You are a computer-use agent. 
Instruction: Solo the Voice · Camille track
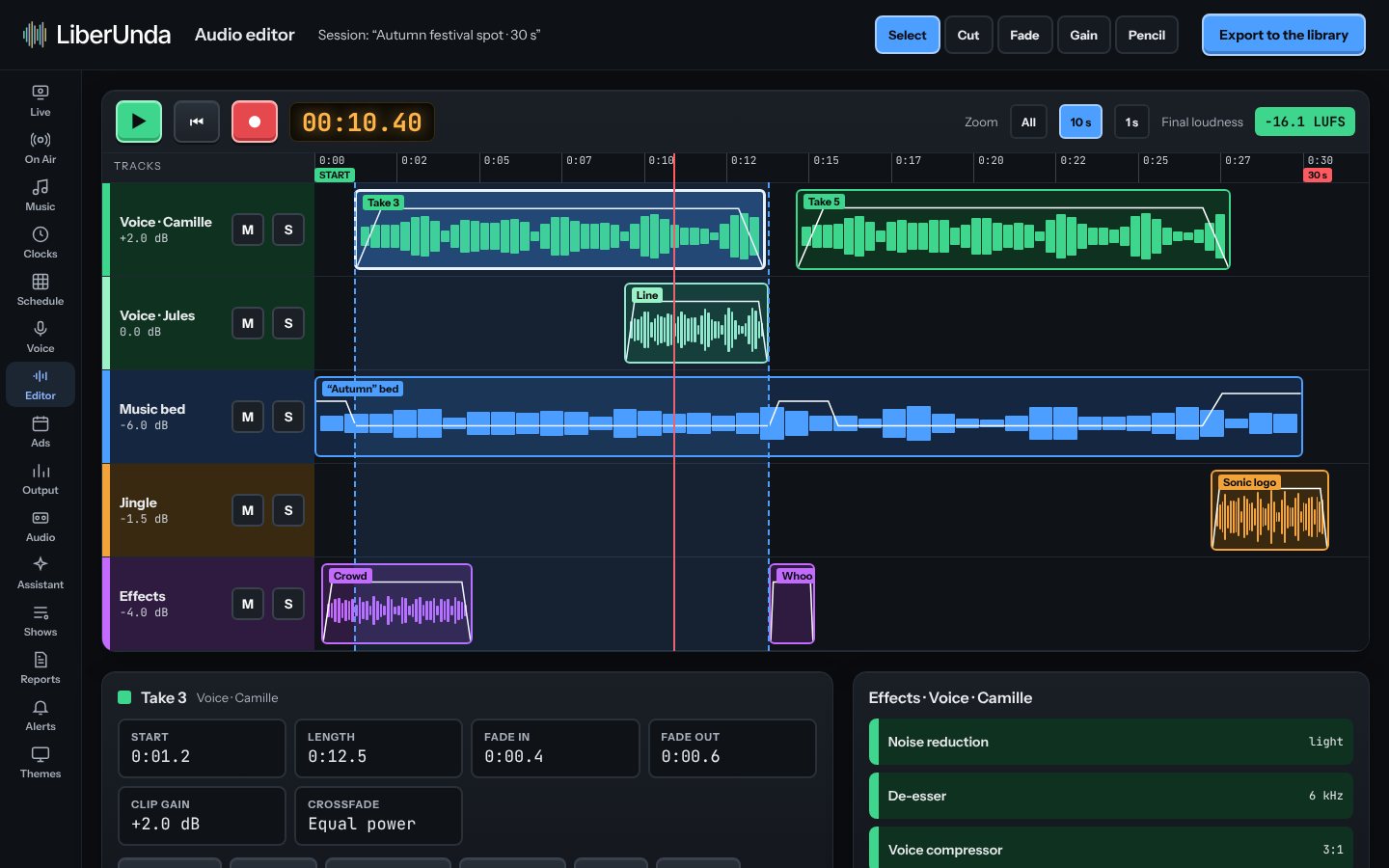tap(288, 230)
